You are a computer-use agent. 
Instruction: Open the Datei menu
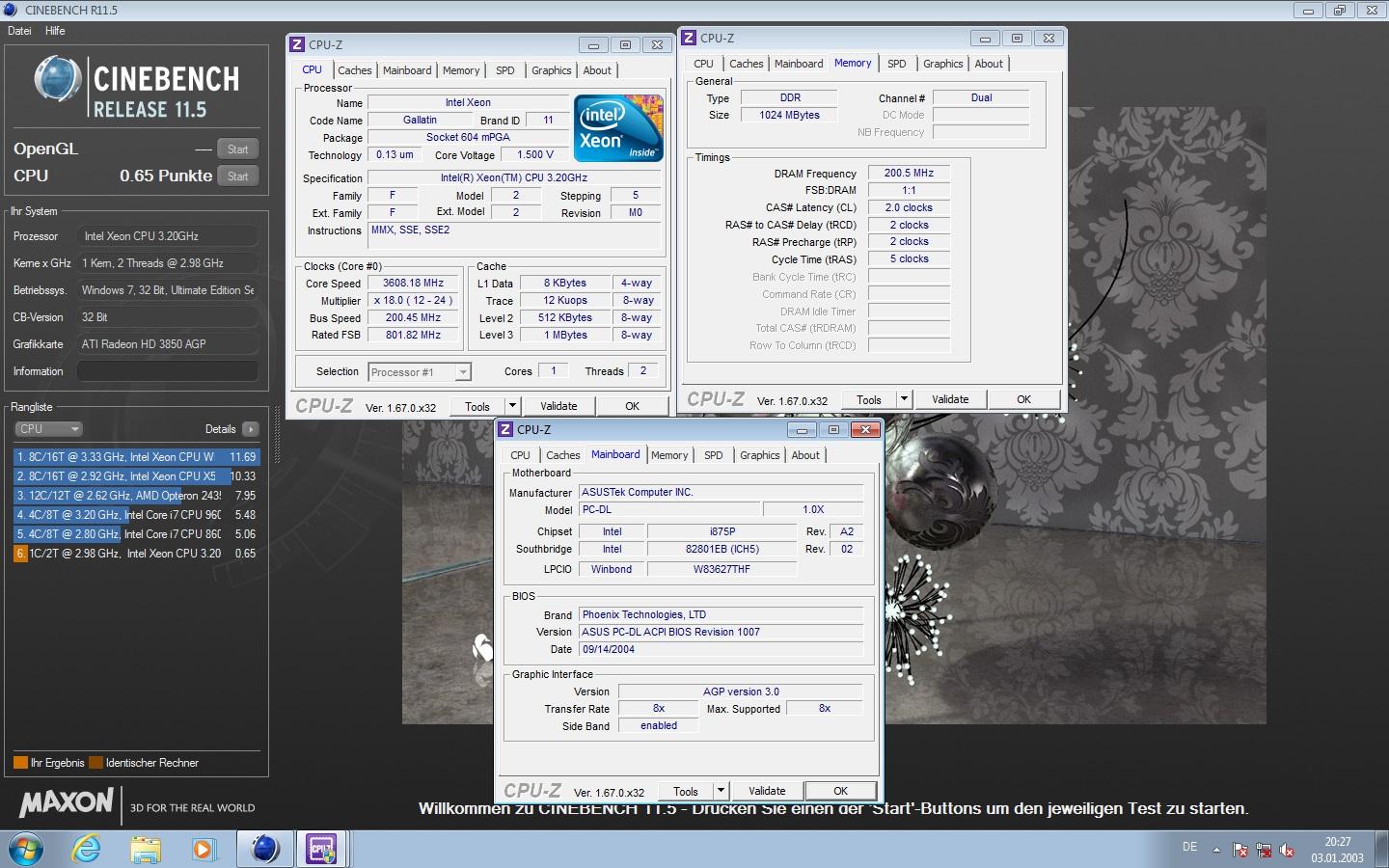19,31
